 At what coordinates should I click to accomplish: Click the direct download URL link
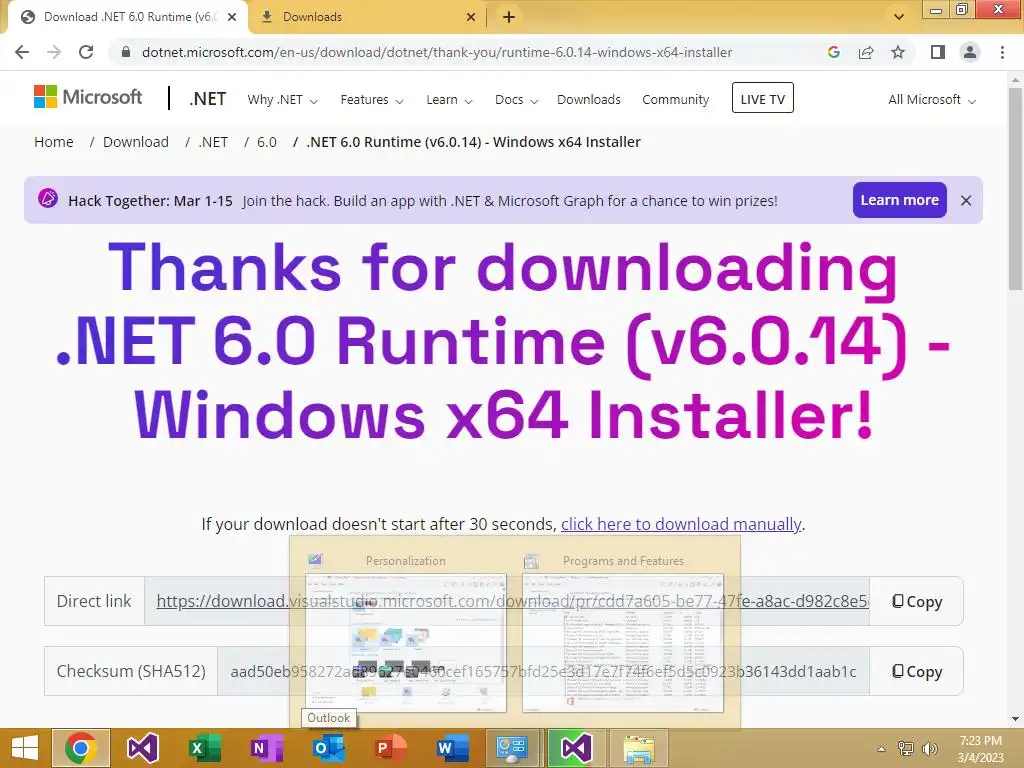click(512, 601)
